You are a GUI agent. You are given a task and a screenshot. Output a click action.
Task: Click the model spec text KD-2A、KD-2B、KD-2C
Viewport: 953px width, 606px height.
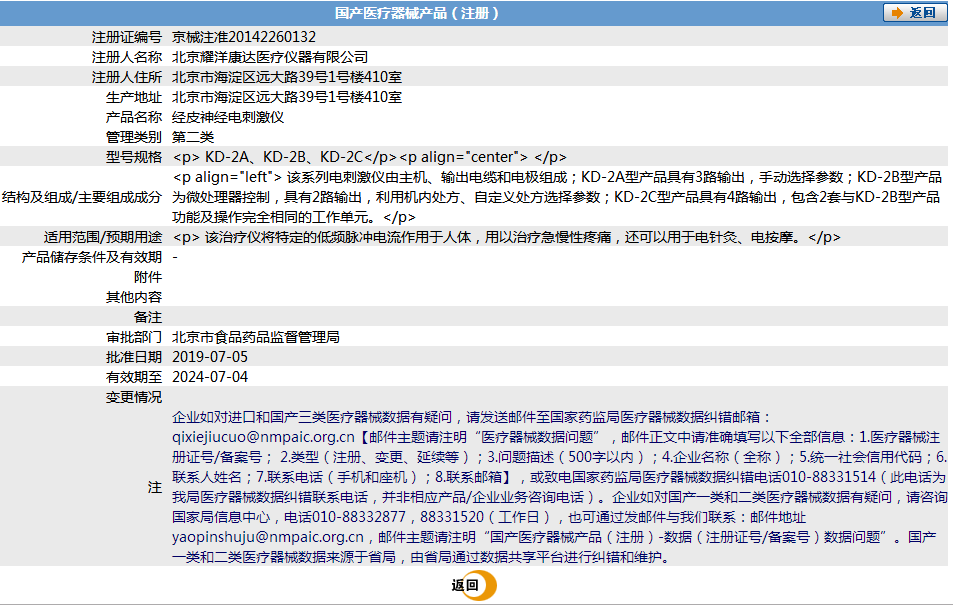click(284, 157)
